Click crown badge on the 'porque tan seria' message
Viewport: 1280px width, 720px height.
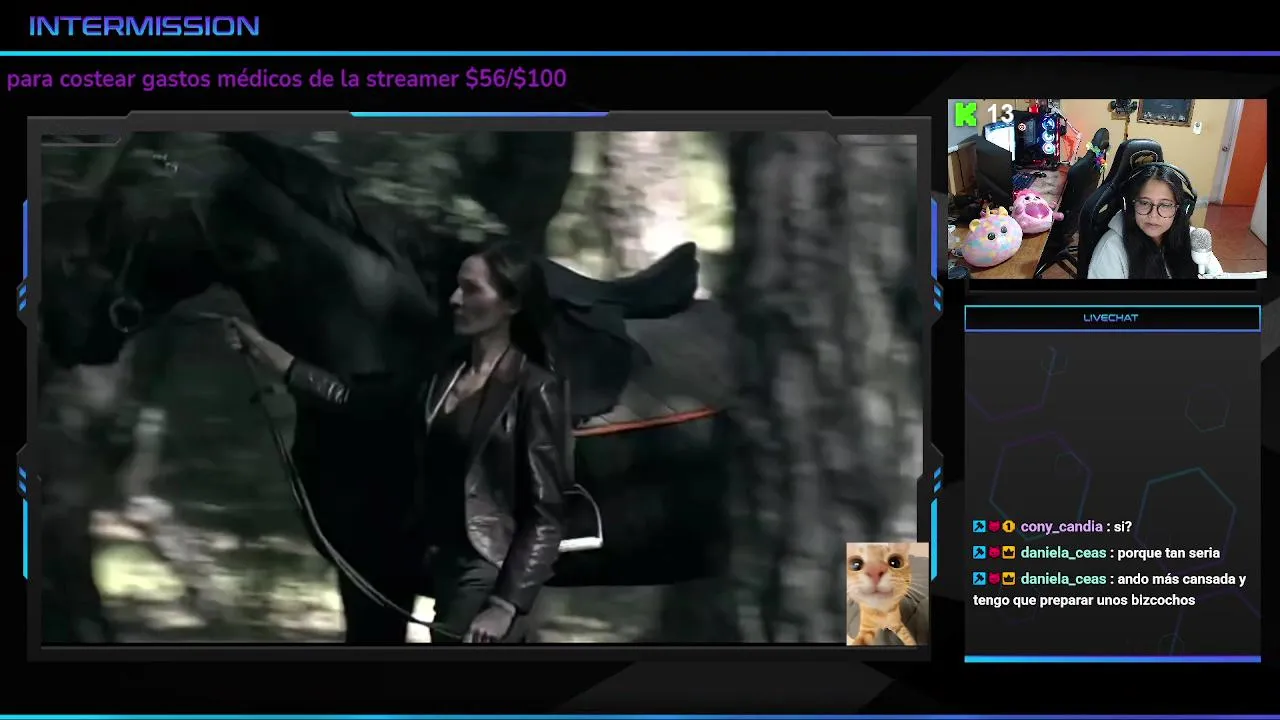click(1008, 553)
